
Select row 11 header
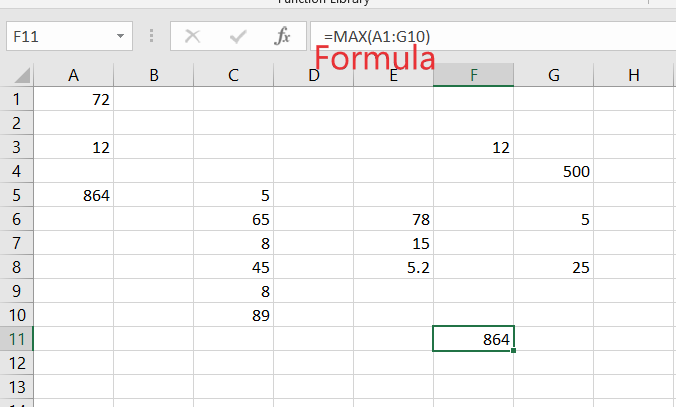17,339
